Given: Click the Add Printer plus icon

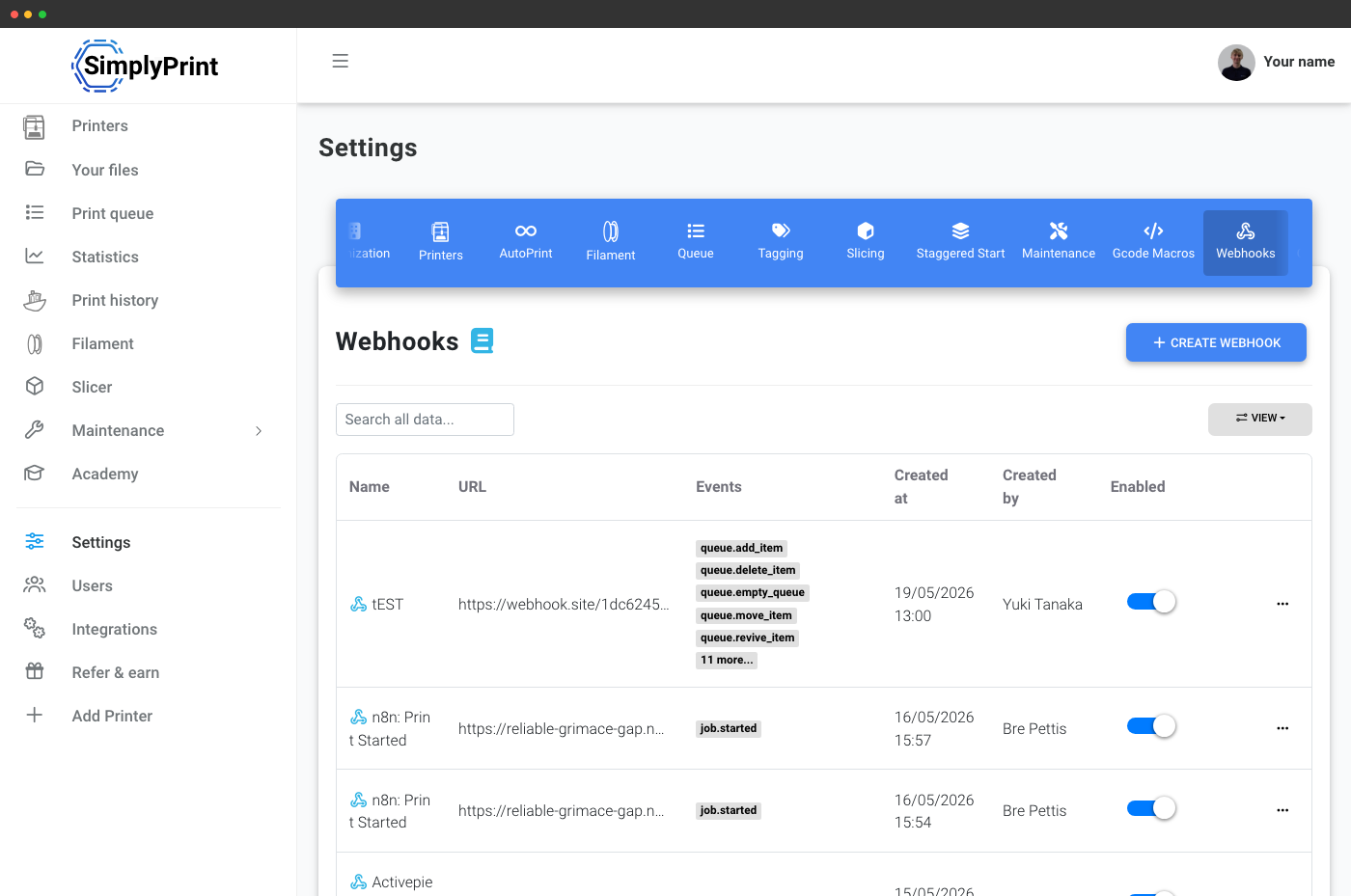Looking at the screenshot, I should click(35, 715).
